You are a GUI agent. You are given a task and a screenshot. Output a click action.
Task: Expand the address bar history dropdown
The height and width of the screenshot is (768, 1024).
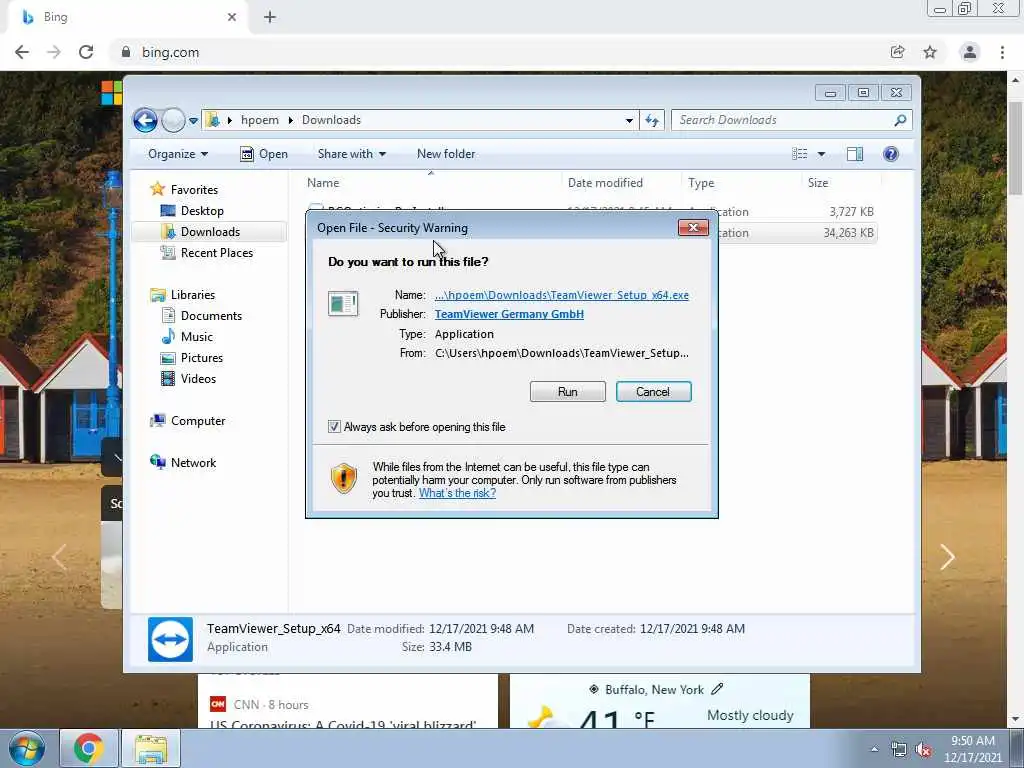point(629,120)
